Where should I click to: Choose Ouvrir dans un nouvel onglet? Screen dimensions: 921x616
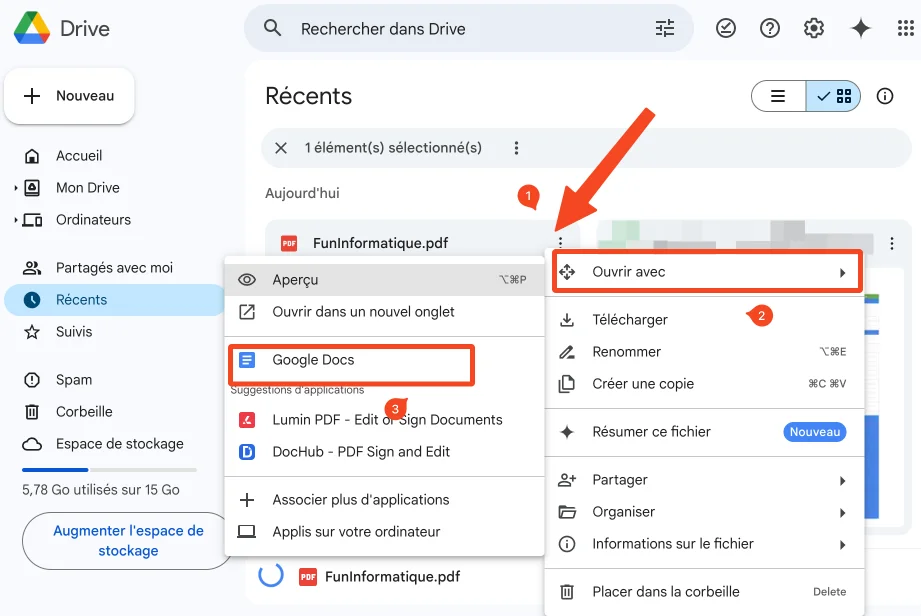point(385,312)
